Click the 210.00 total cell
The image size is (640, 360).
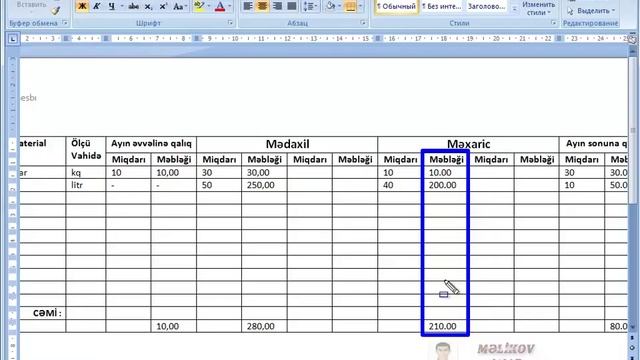[x=445, y=326]
